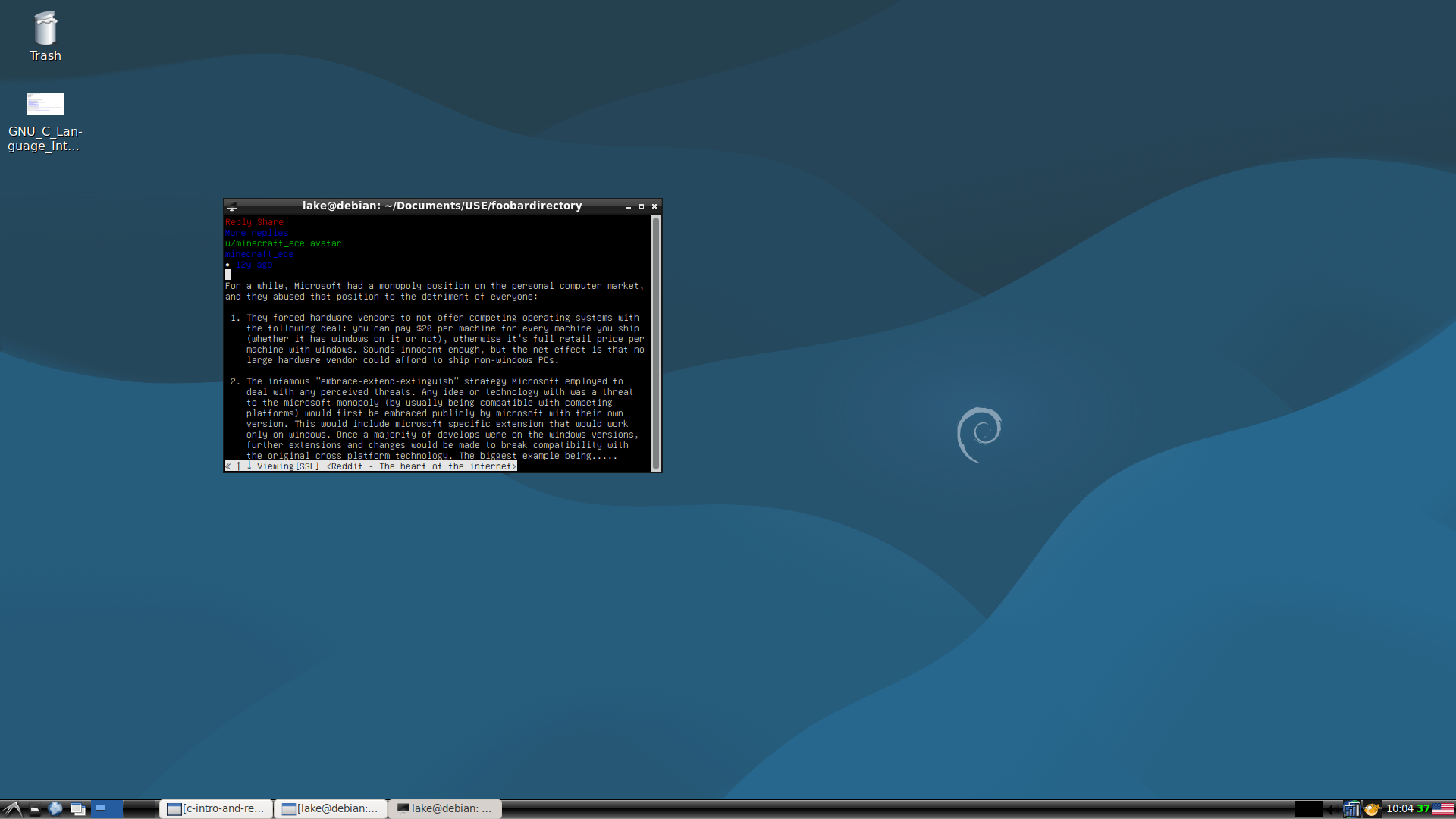Viewport: 1456px width, 819px height.
Task: Click the u/minecraft_ece avatar text
Action: pos(283,243)
